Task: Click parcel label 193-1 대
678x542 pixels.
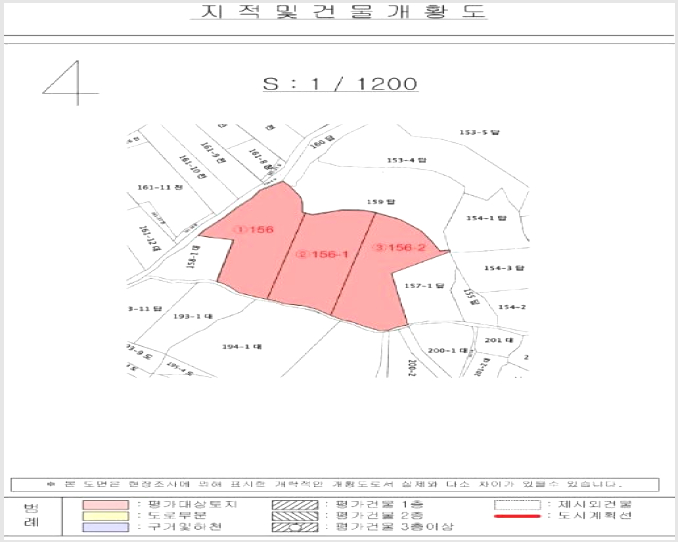Action: pyautogui.click(x=193, y=317)
